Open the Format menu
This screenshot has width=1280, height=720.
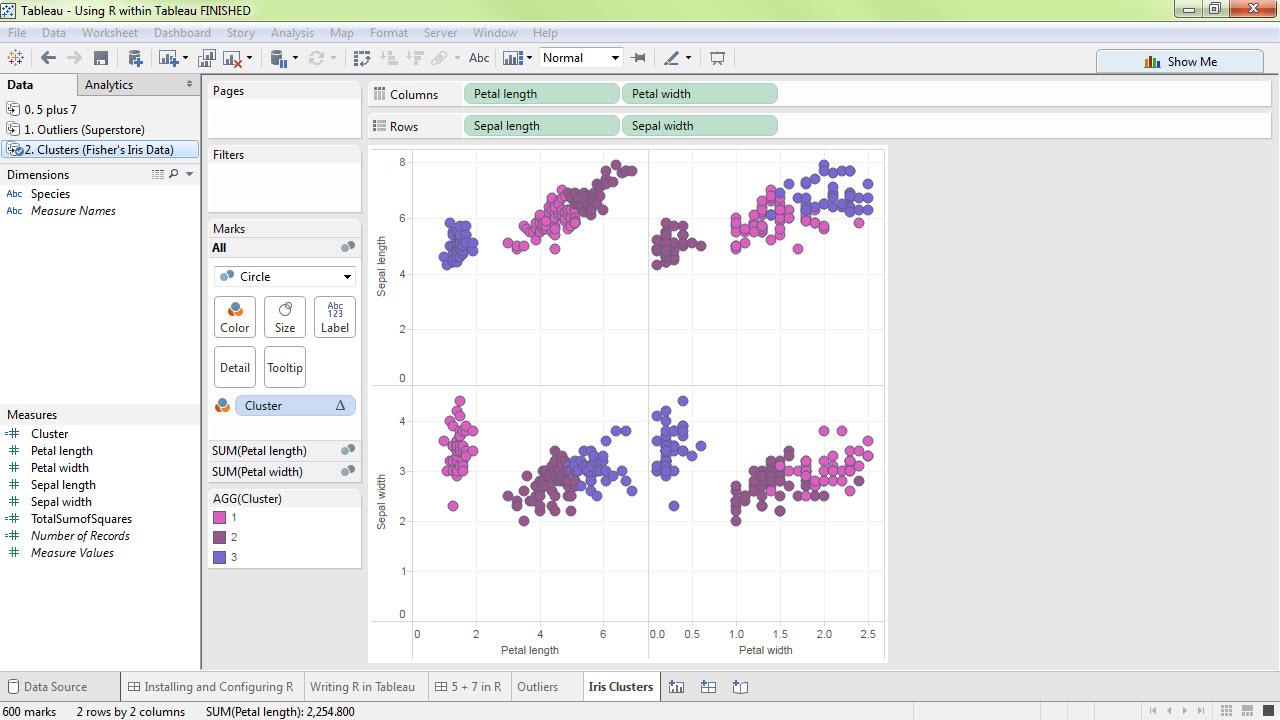pos(389,33)
